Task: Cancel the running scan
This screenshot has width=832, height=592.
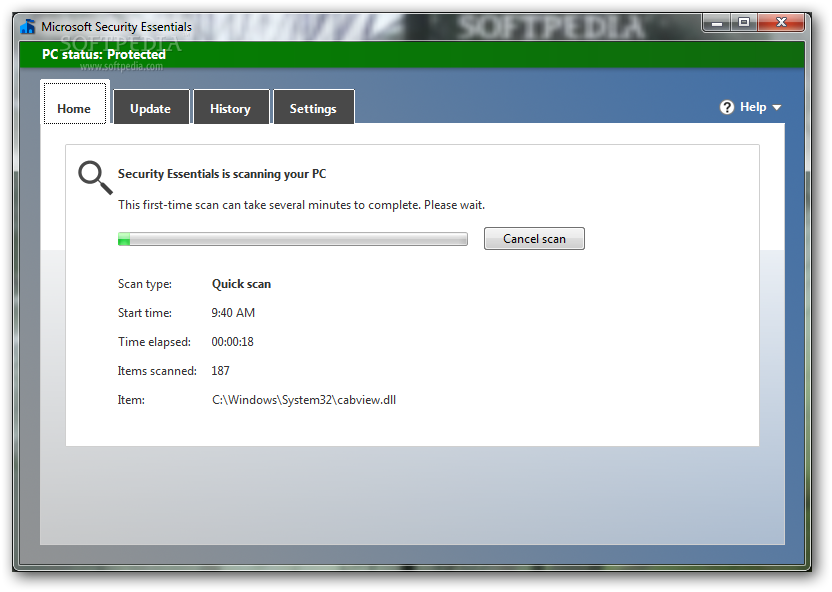Action: 534,239
